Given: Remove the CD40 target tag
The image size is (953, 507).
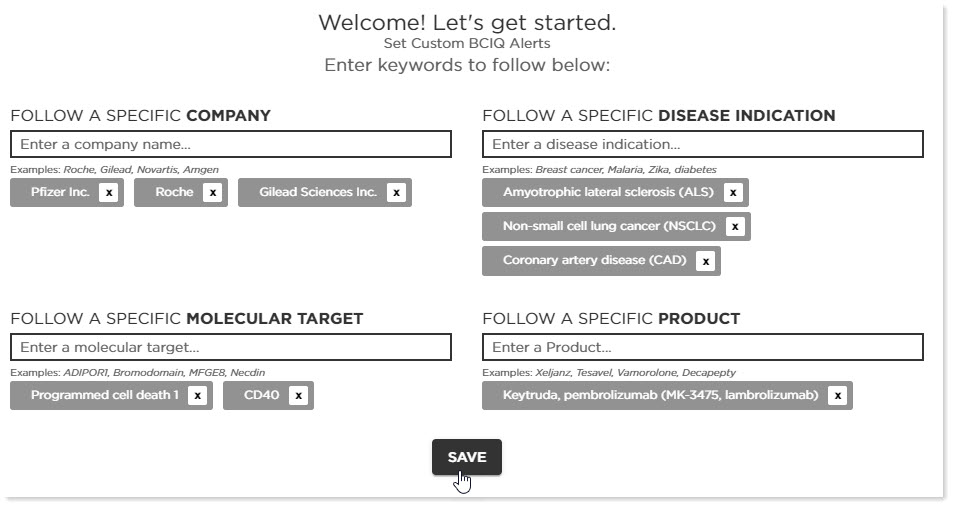Looking at the screenshot, I should coord(298,396).
